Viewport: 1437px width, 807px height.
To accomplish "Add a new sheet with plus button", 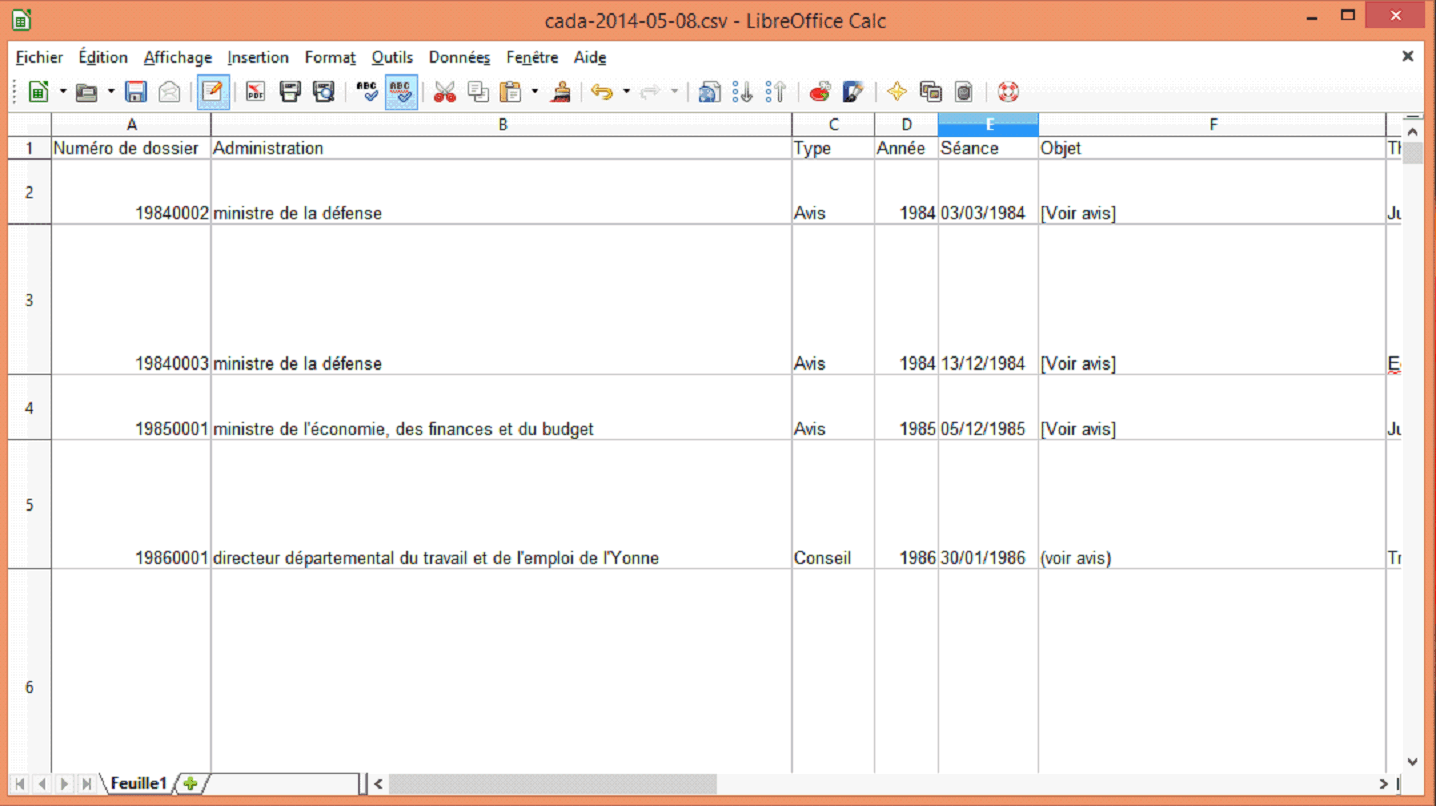I will [x=190, y=784].
